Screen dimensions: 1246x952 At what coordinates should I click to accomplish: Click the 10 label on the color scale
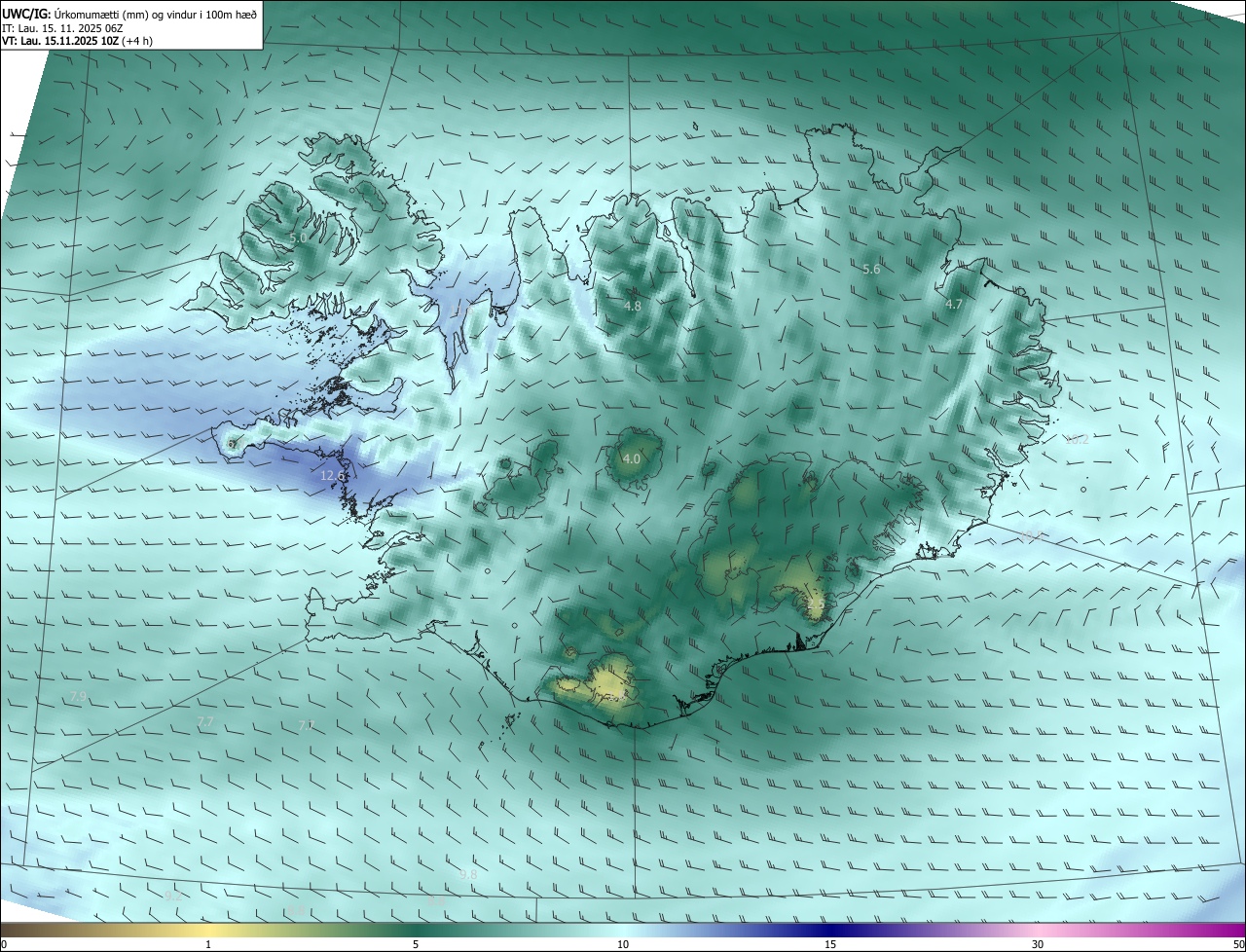[x=623, y=945]
